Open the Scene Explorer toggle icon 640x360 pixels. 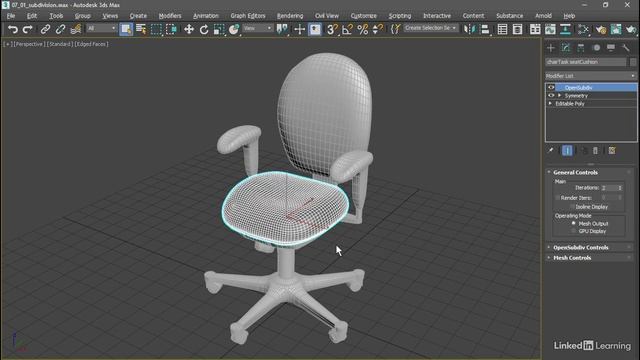click(502, 29)
